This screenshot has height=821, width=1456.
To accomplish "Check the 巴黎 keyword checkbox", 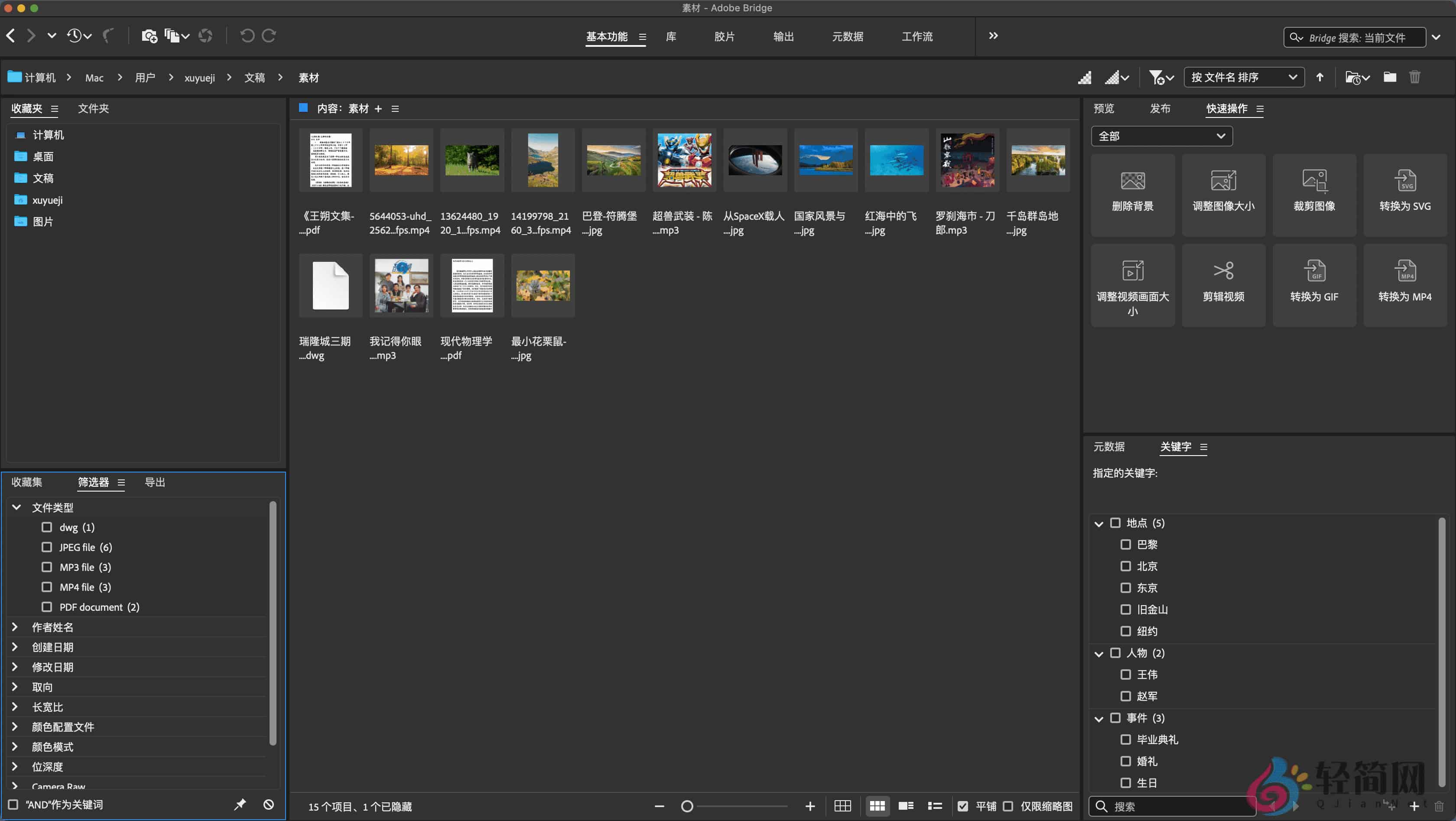I will [1127, 544].
